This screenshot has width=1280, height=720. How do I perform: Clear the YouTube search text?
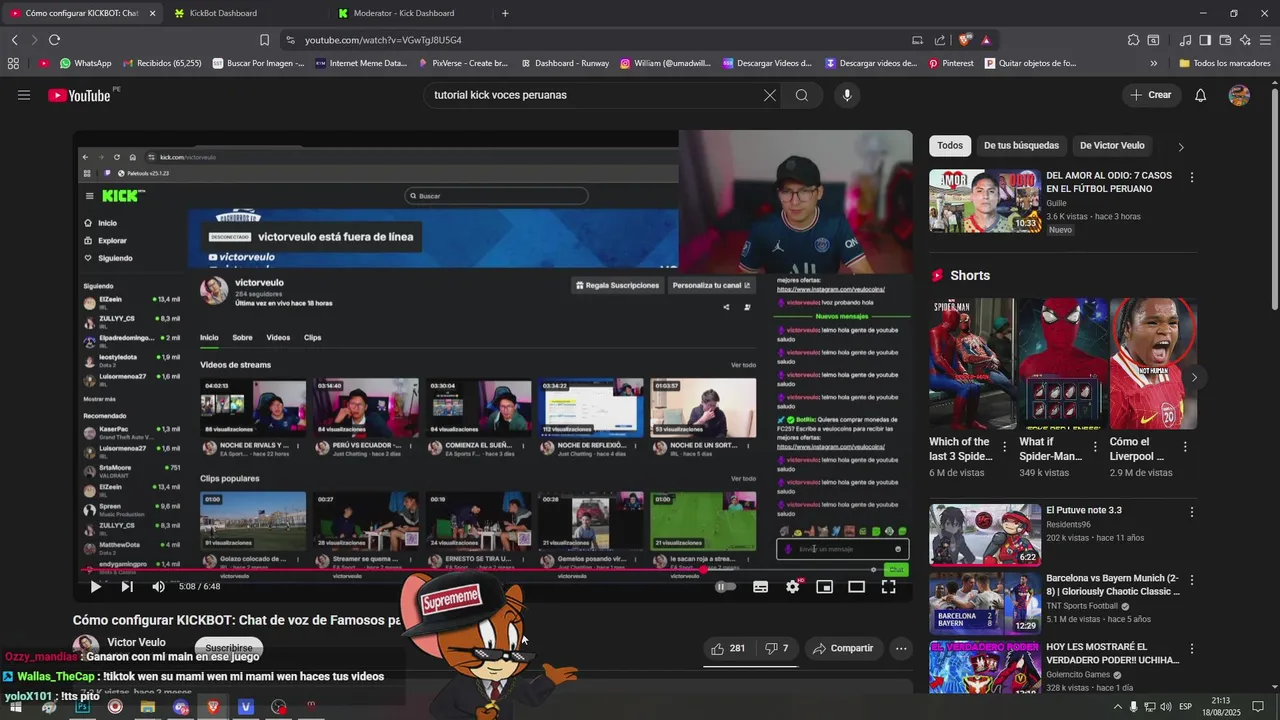click(x=769, y=95)
